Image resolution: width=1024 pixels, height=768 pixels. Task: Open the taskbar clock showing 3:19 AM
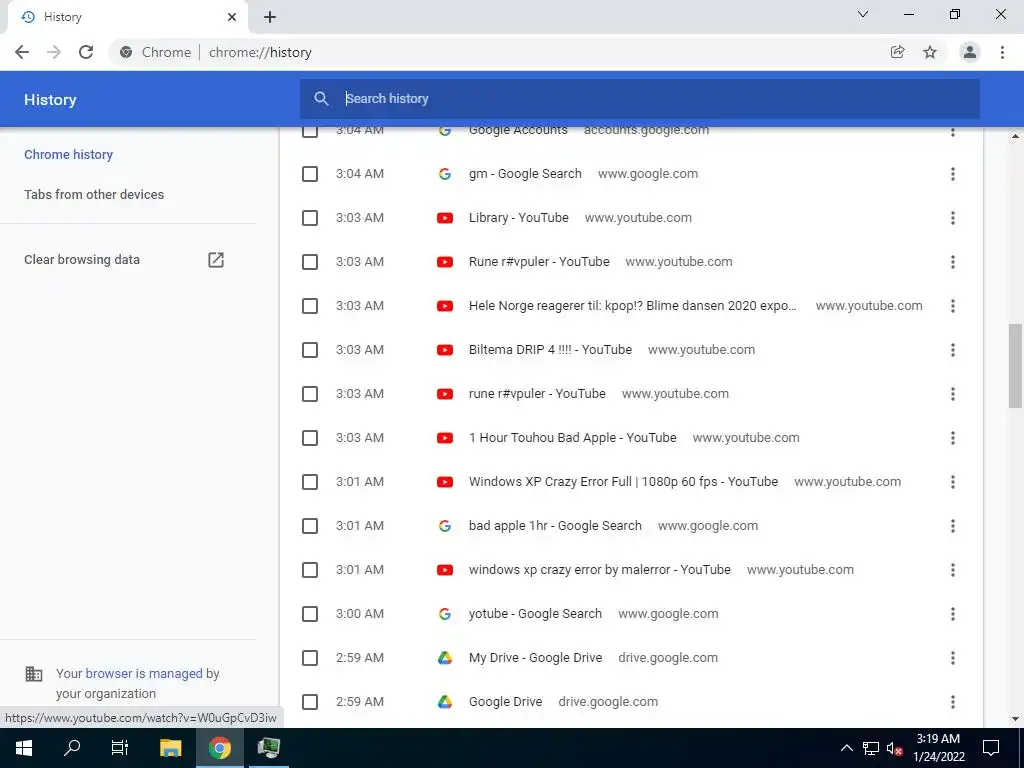[x=938, y=748]
